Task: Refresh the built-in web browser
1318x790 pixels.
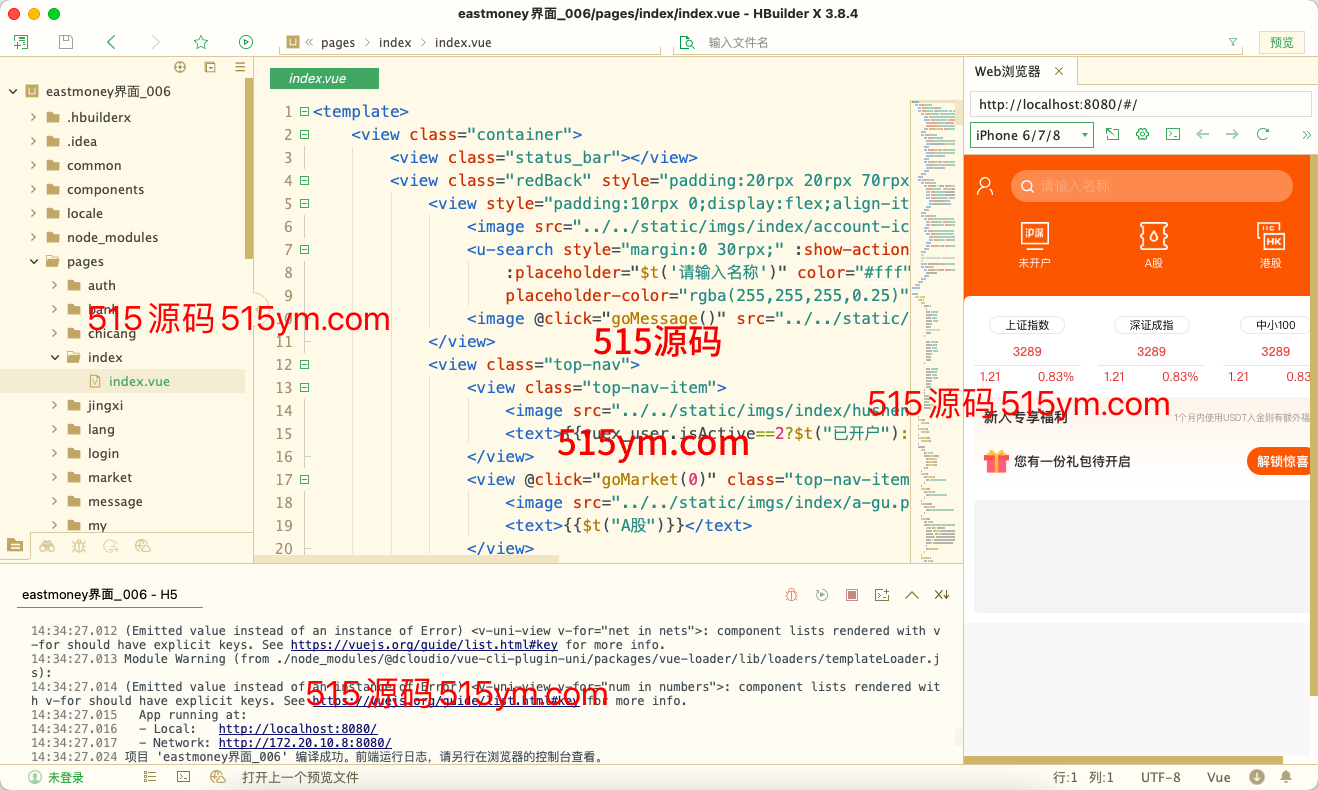Action: (x=1262, y=134)
